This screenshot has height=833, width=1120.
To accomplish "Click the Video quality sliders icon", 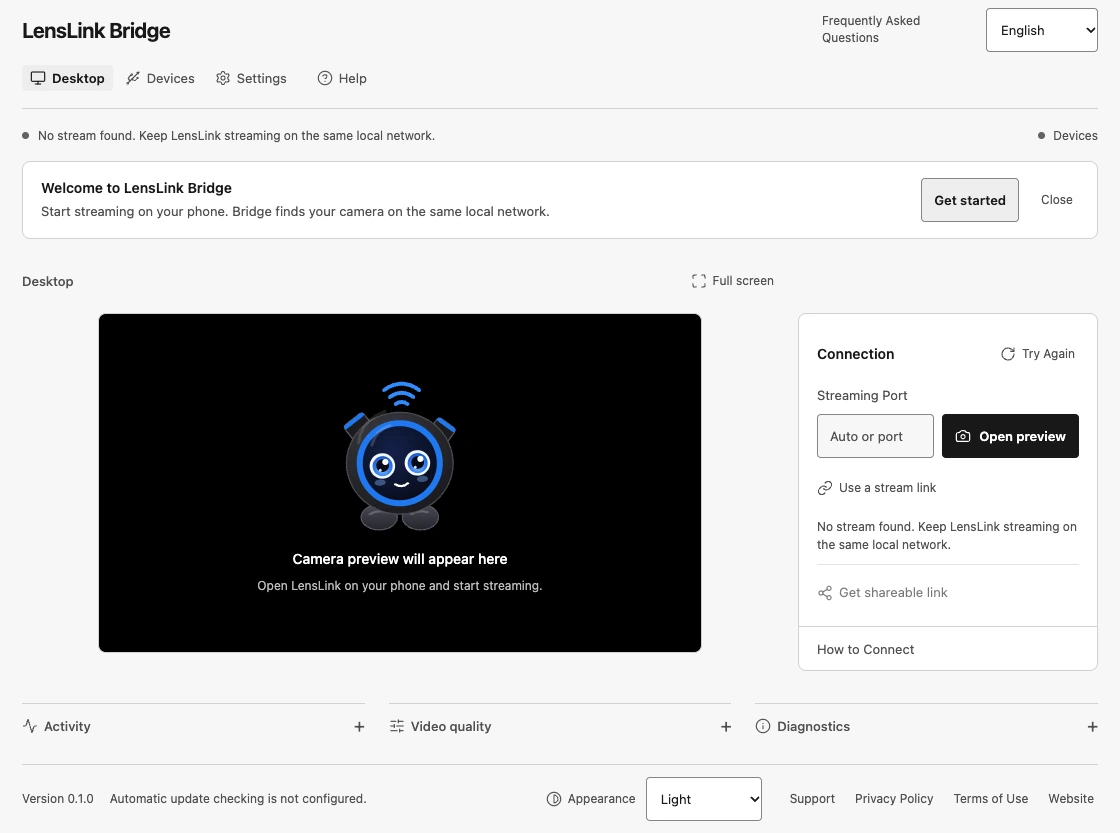I will [x=396, y=726].
